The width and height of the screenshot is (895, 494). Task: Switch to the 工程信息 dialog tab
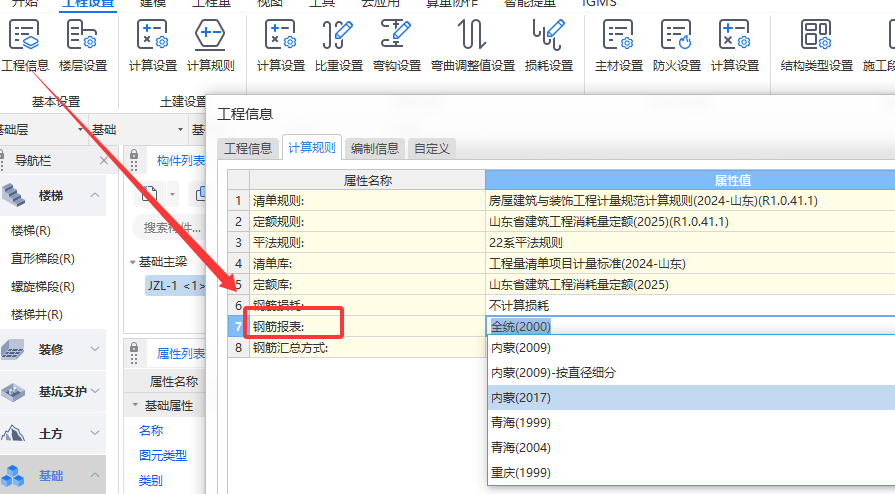point(248,148)
